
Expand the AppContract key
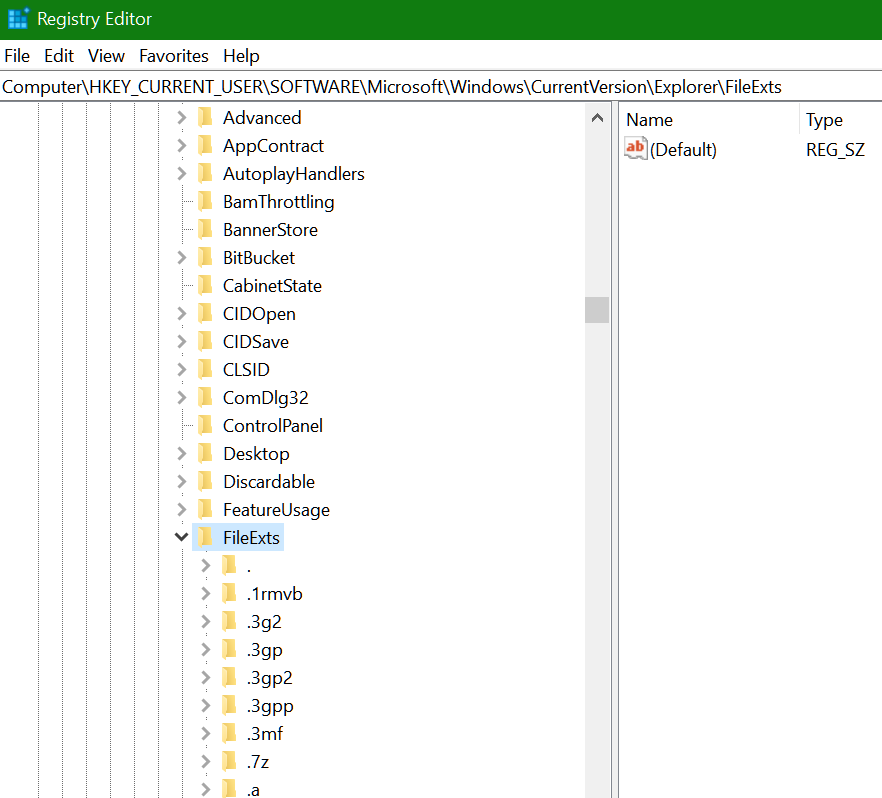coord(181,146)
